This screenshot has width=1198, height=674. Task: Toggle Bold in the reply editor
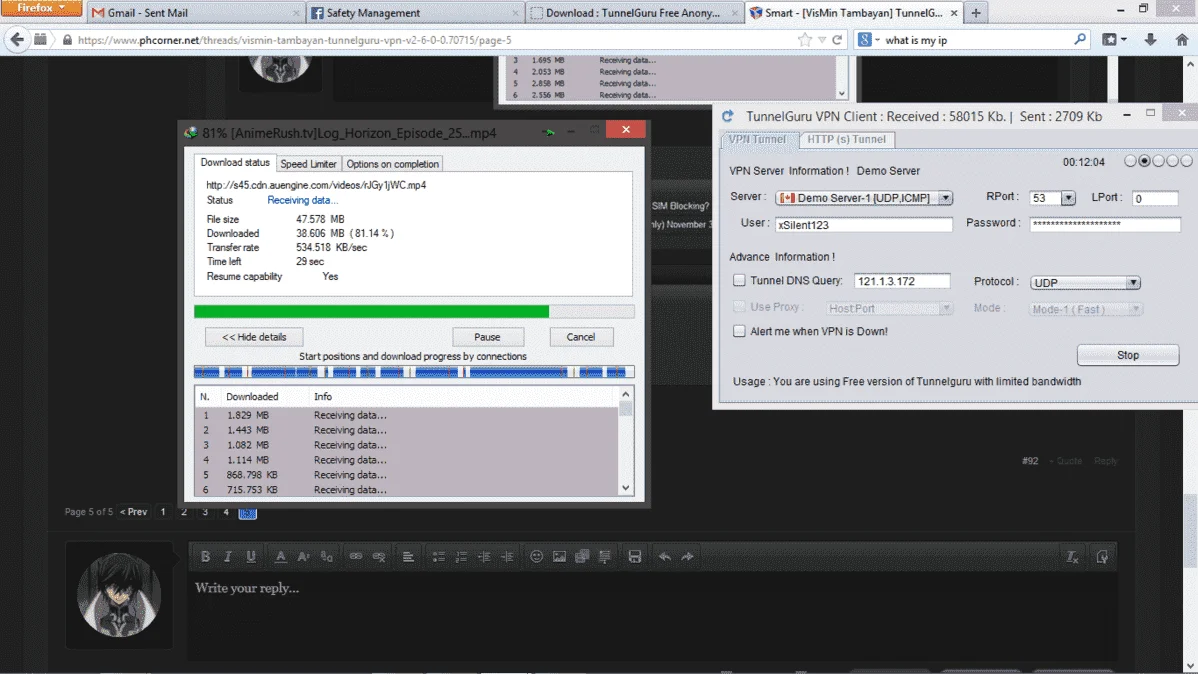[206, 556]
